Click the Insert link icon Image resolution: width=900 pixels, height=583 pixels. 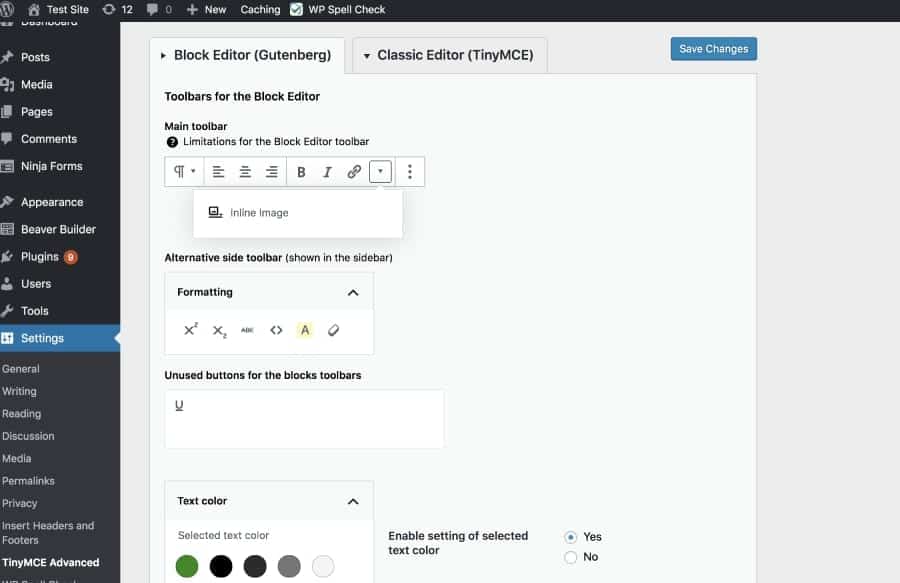pos(354,172)
